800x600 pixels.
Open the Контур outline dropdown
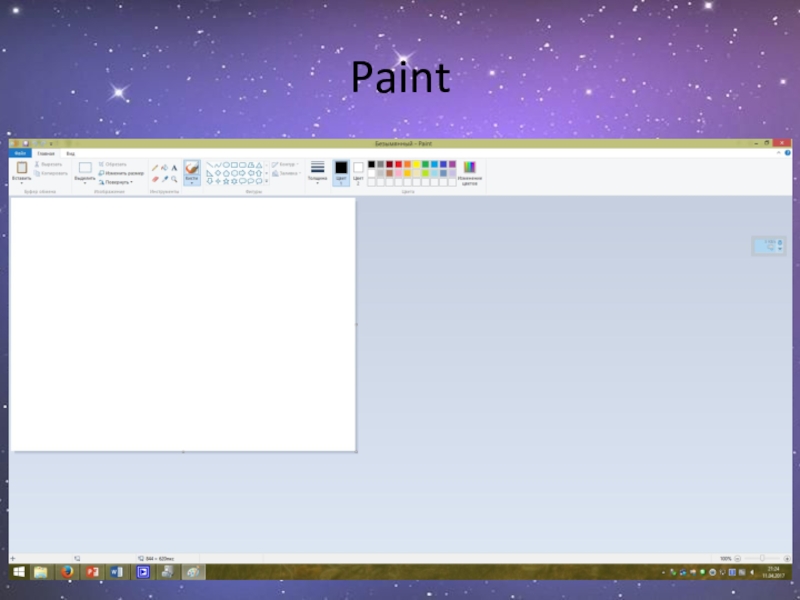pyautogui.click(x=286, y=164)
